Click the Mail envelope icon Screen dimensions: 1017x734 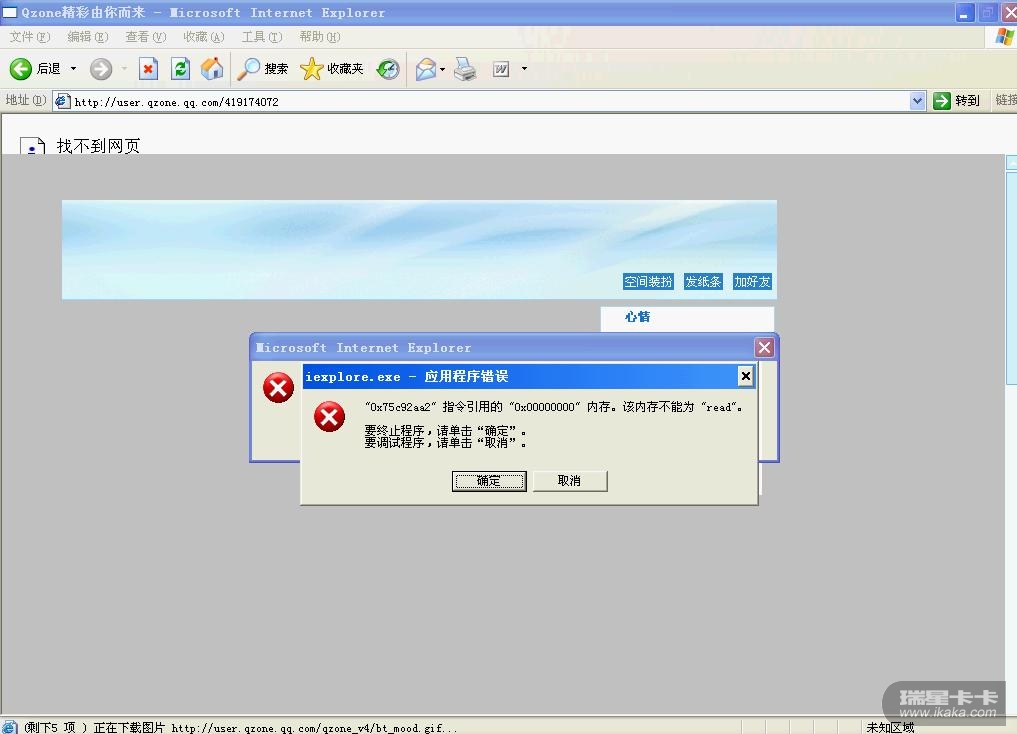click(426, 69)
